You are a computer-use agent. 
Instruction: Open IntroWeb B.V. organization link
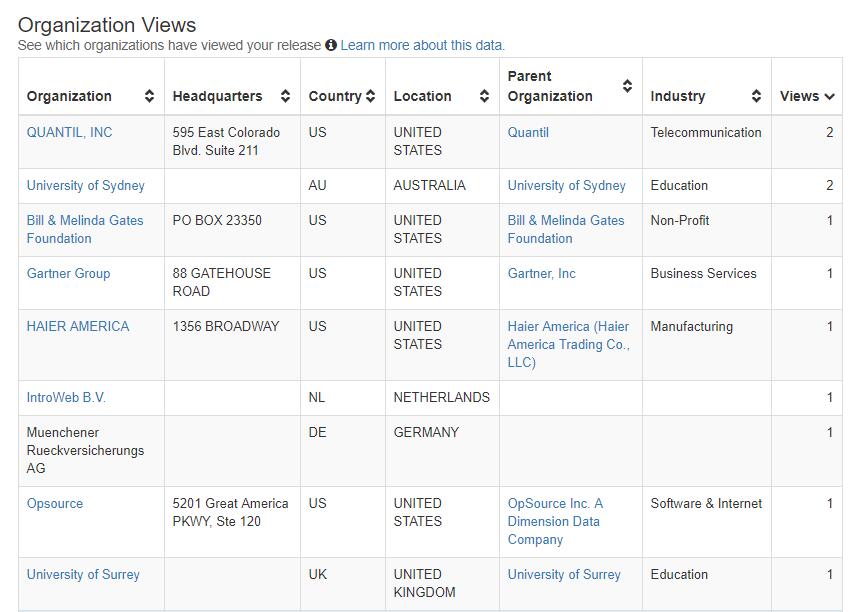(x=66, y=397)
